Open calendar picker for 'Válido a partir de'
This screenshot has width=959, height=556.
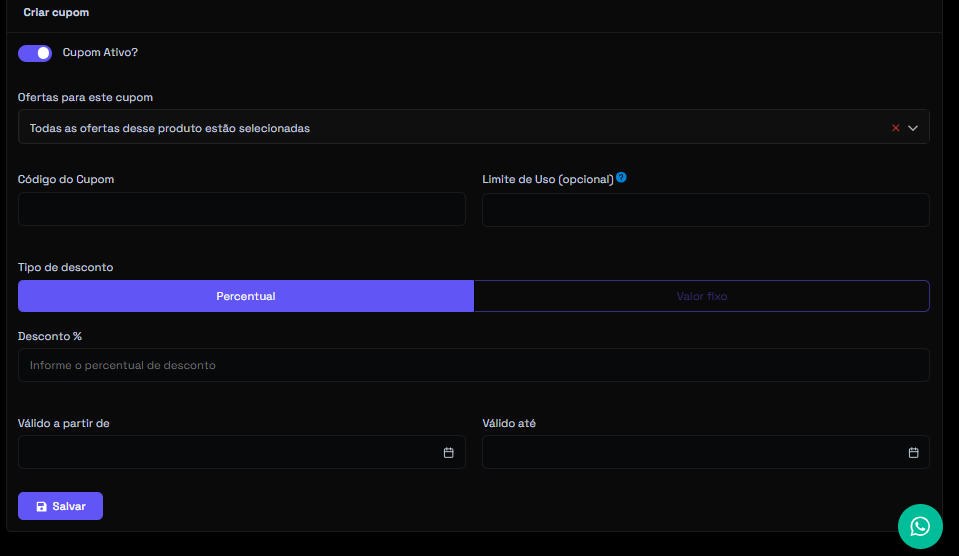448,453
